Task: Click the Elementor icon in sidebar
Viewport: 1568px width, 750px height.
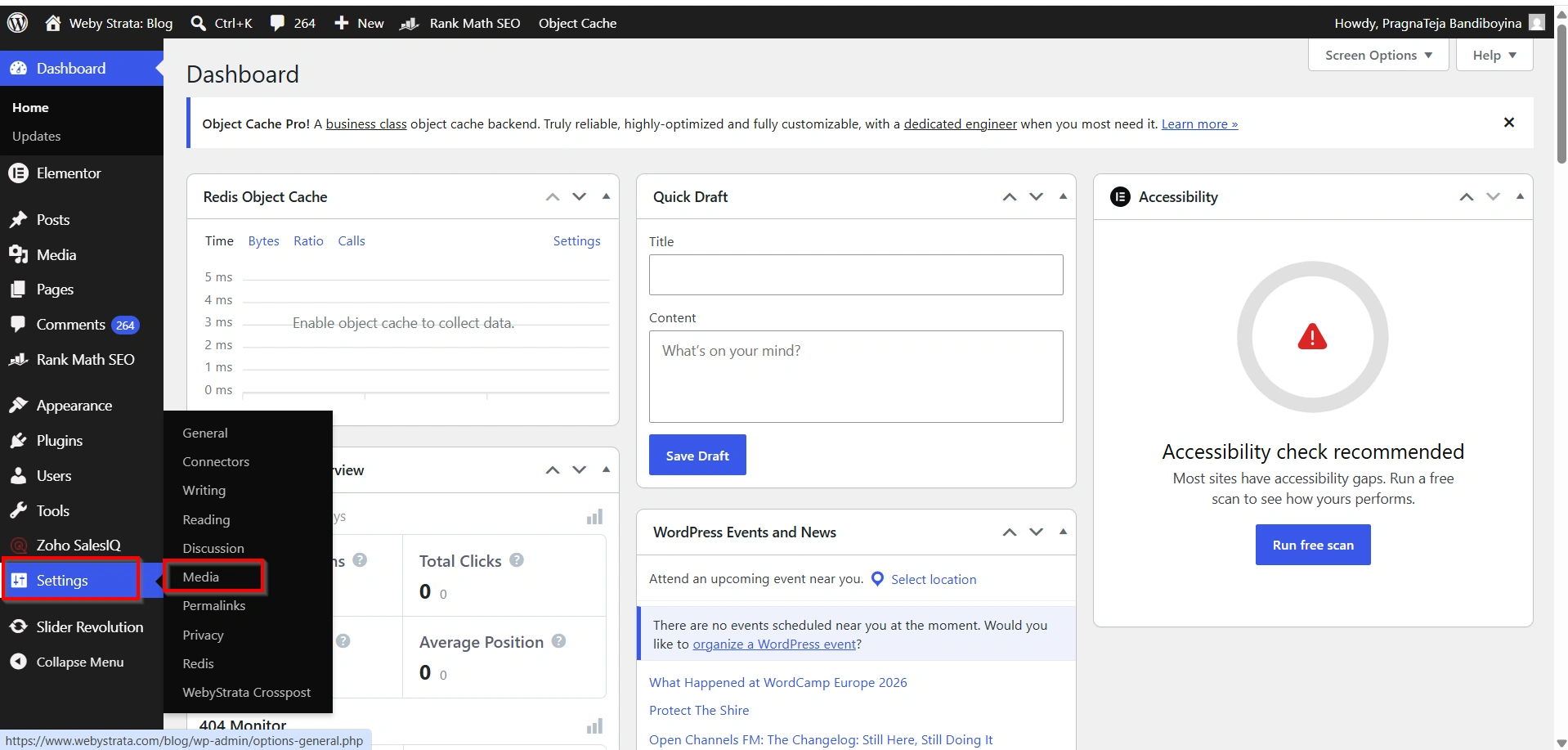Action: tap(18, 173)
